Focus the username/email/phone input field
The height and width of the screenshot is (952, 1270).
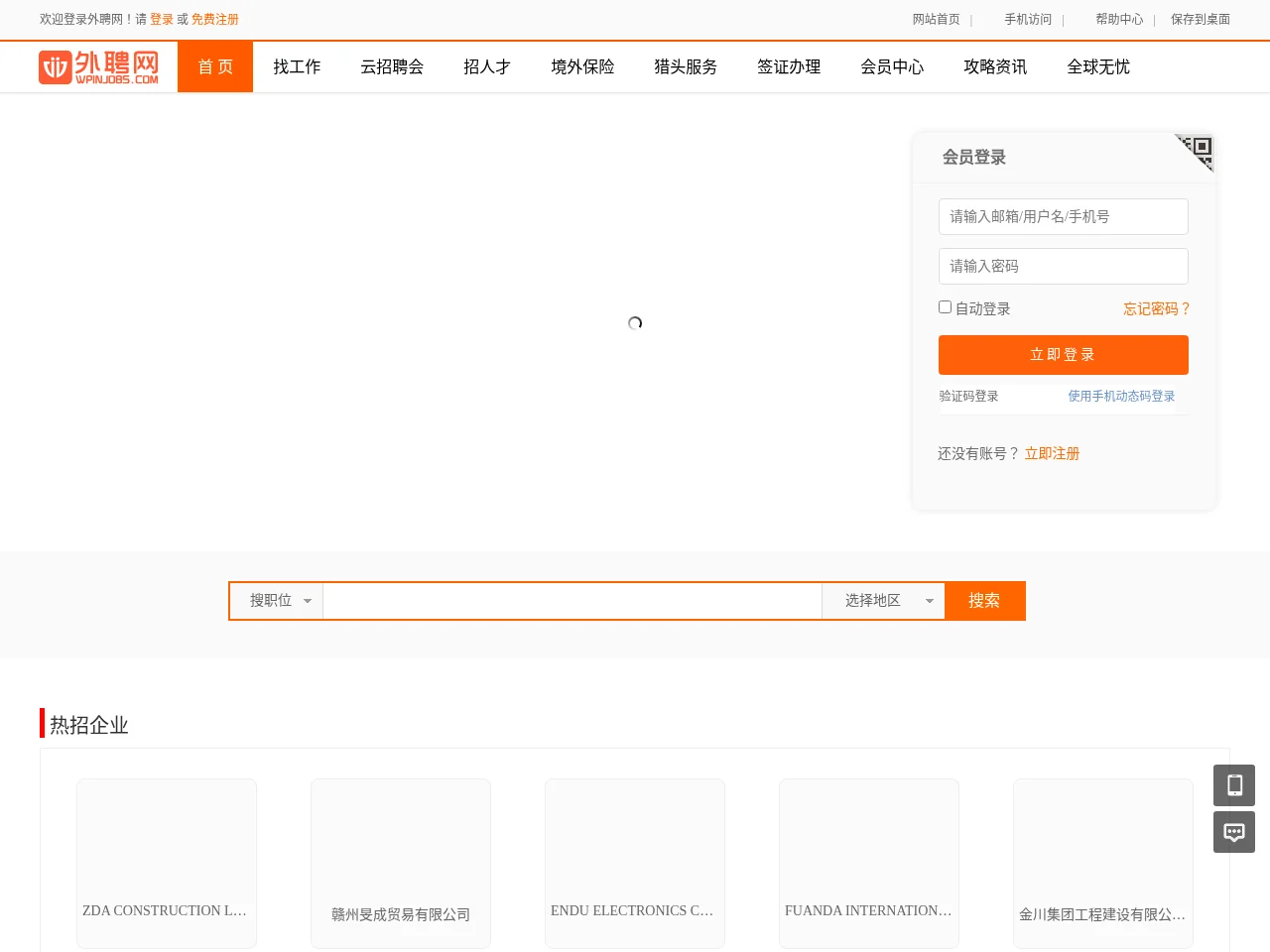[1064, 217]
